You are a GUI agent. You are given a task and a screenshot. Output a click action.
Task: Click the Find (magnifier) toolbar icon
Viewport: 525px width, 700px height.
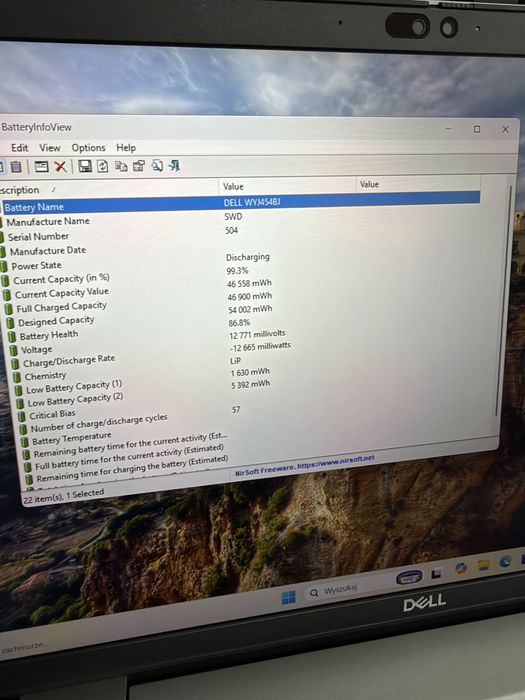tap(157, 166)
